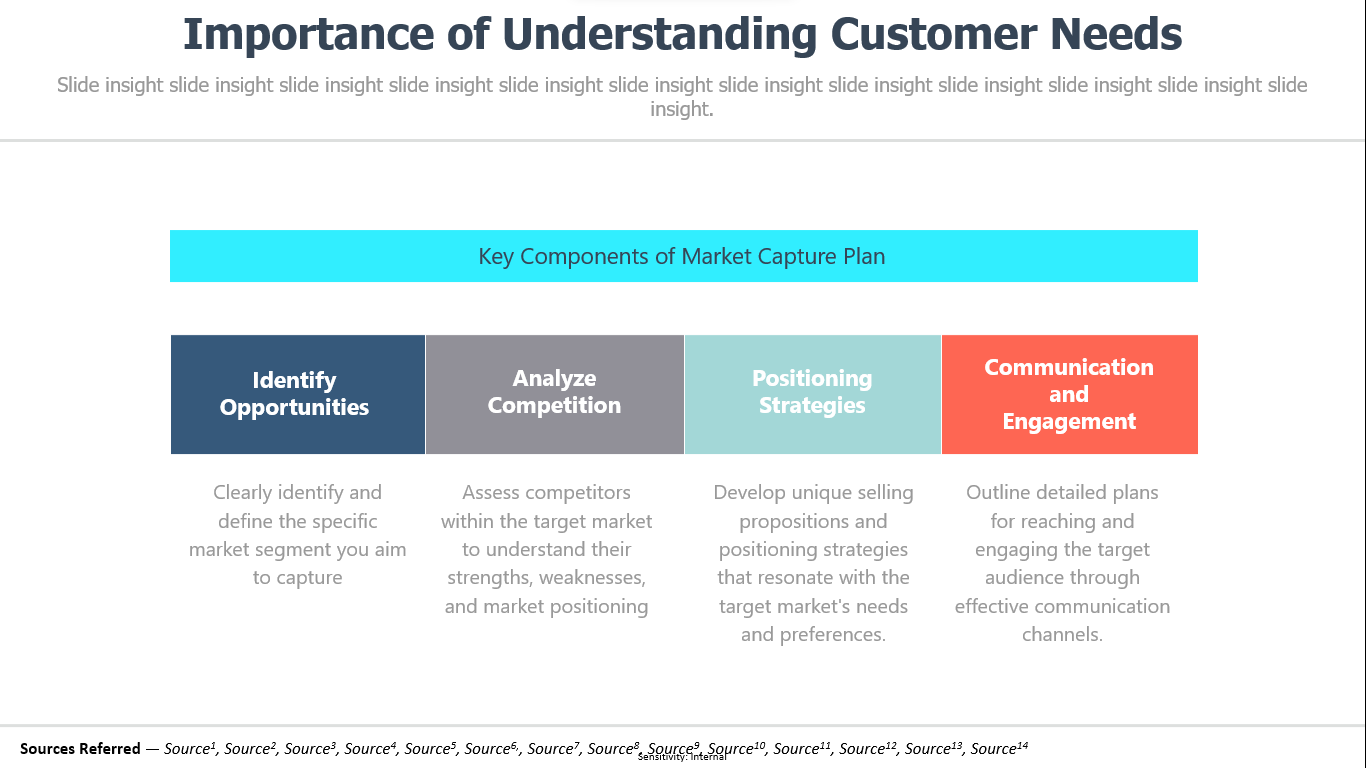This screenshot has width=1366, height=768.
Task: Click the slide title 'Importance of Understanding Customer Needs'
Action: (x=682, y=34)
